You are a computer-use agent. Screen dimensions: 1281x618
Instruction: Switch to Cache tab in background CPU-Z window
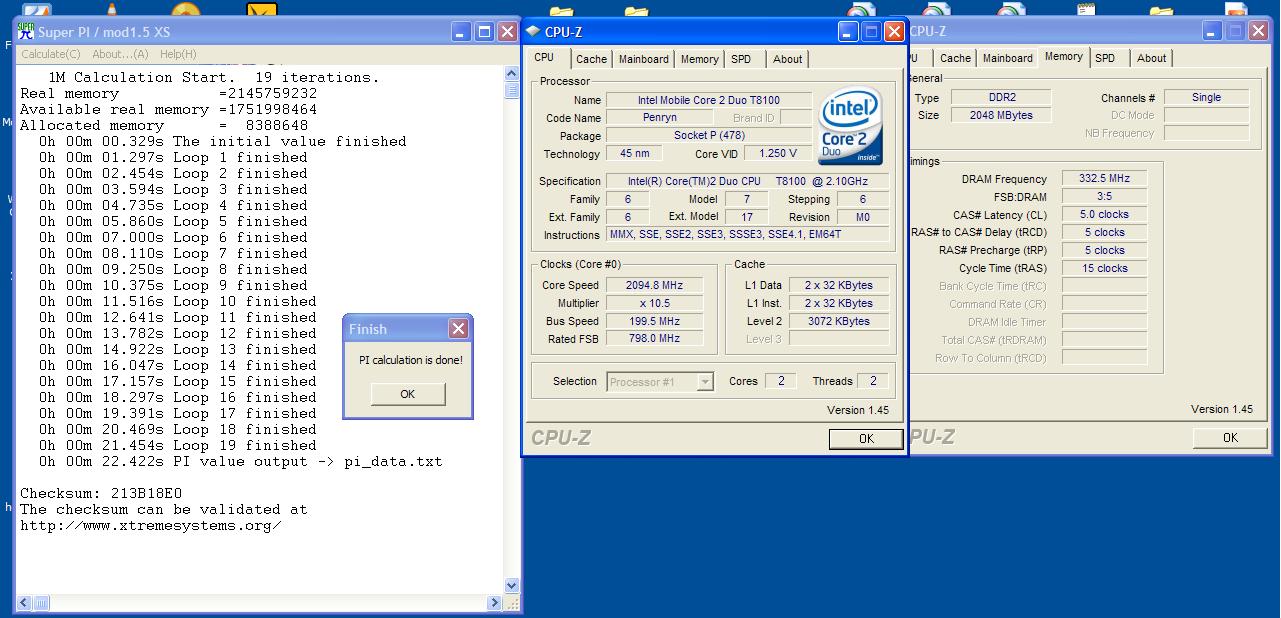[955, 58]
